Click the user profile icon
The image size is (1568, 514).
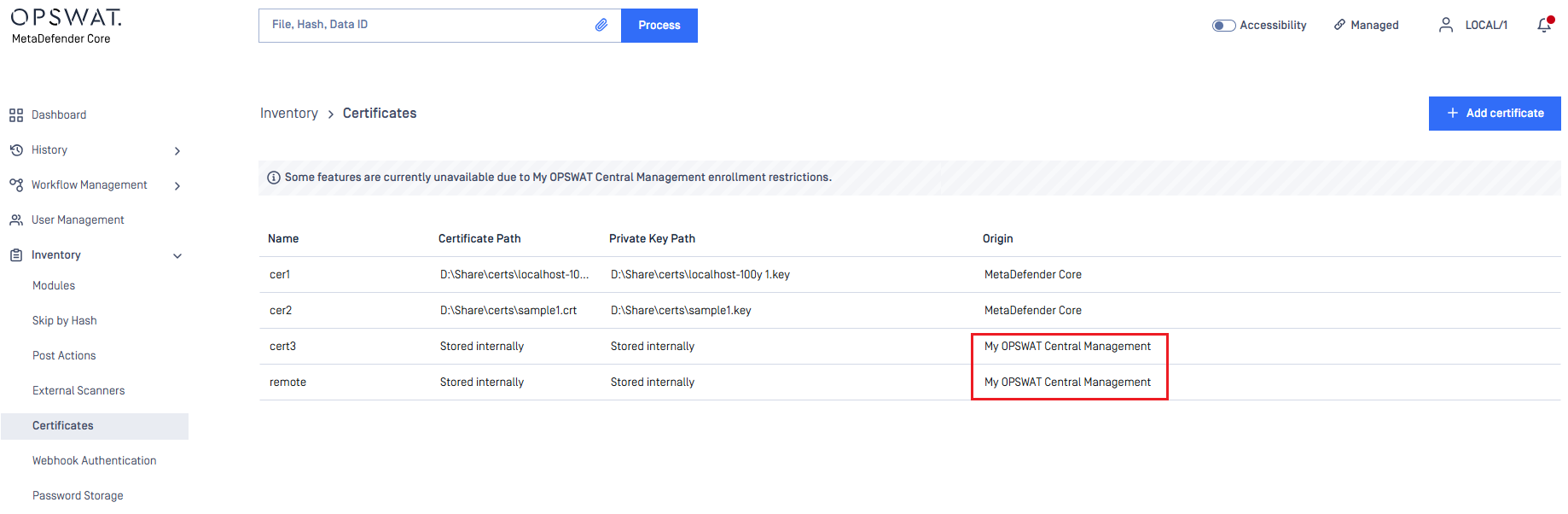1446,25
